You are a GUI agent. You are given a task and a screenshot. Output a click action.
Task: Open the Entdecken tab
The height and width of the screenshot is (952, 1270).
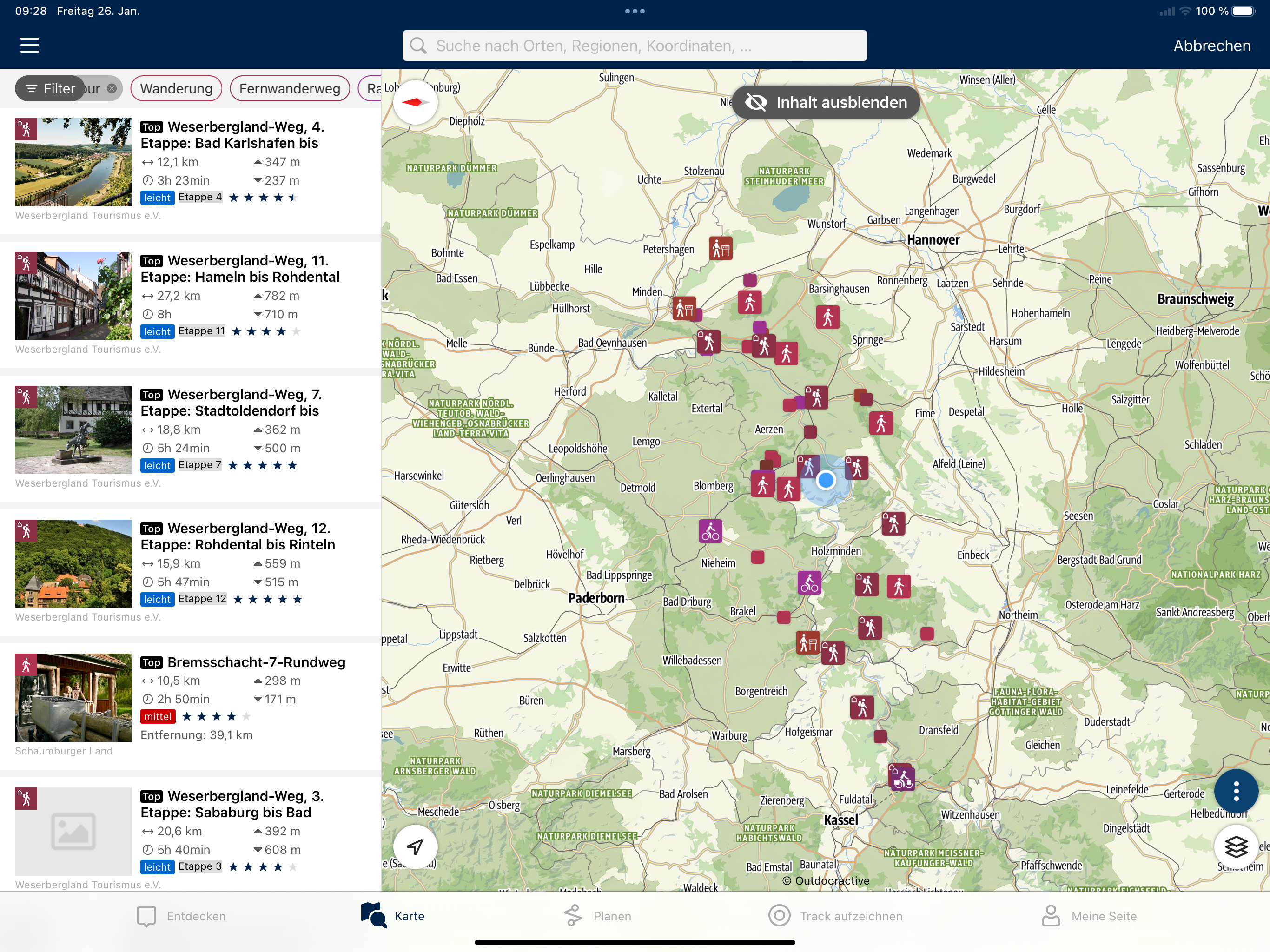[x=181, y=916]
